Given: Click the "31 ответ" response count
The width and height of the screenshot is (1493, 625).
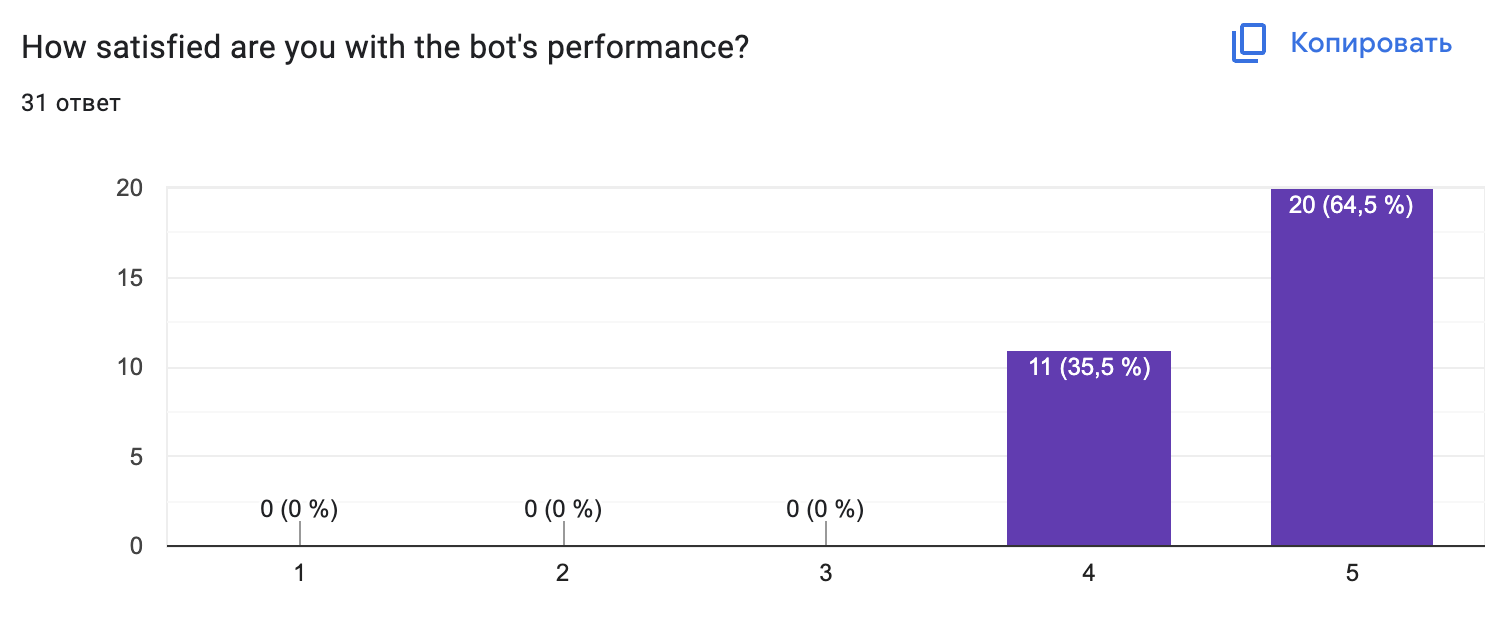Looking at the screenshot, I should pyautogui.click(x=71, y=103).
